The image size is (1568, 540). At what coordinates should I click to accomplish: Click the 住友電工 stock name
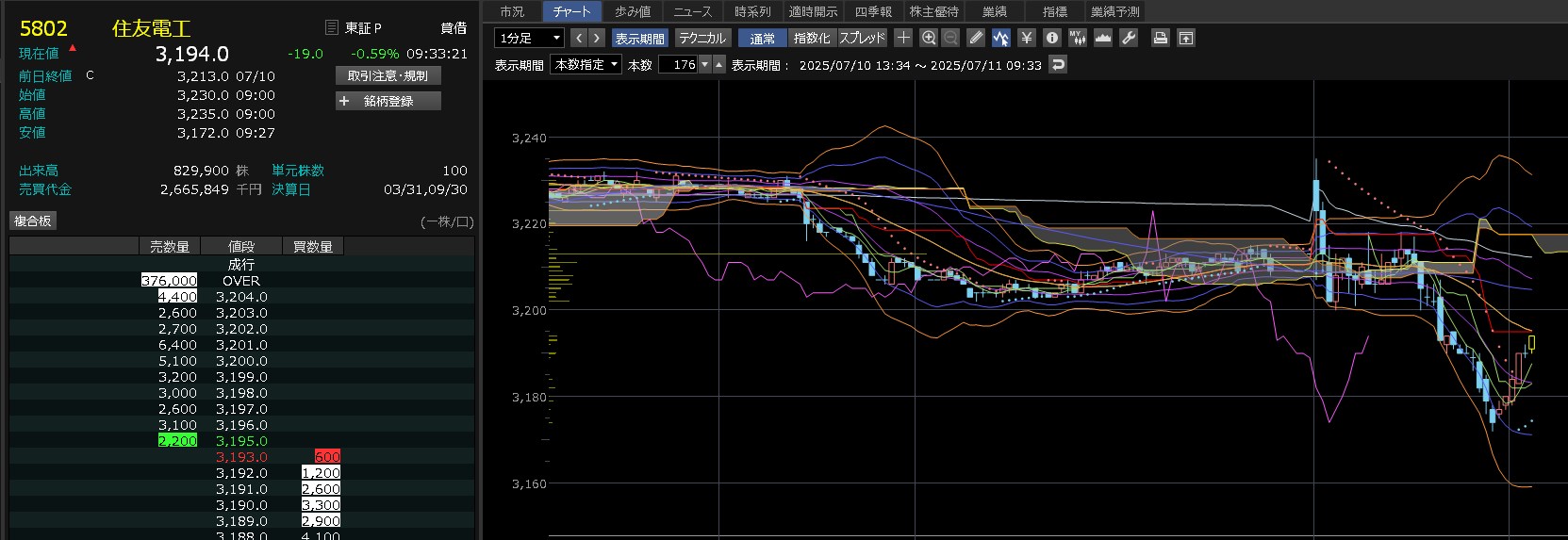[151, 28]
